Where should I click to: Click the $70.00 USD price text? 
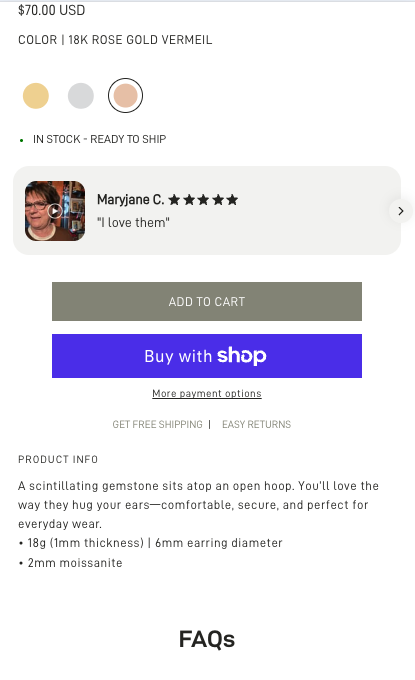(52, 10)
